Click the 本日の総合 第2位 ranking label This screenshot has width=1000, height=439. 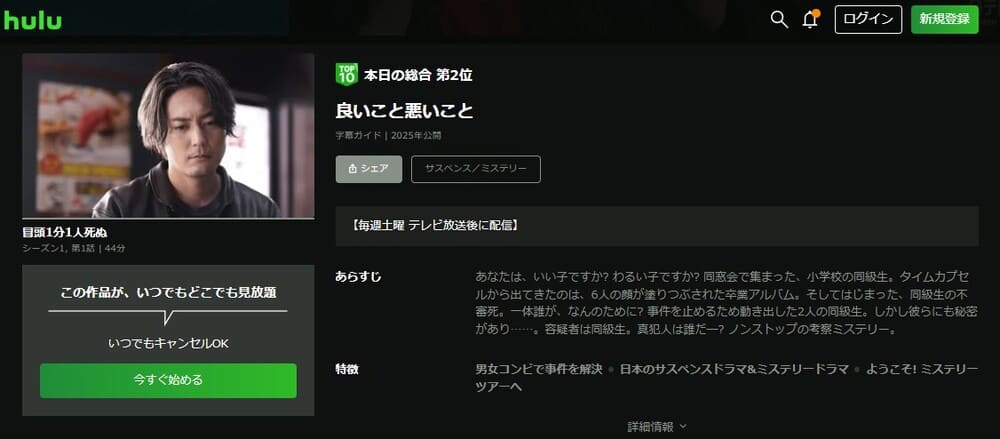(x=418, y=75)
